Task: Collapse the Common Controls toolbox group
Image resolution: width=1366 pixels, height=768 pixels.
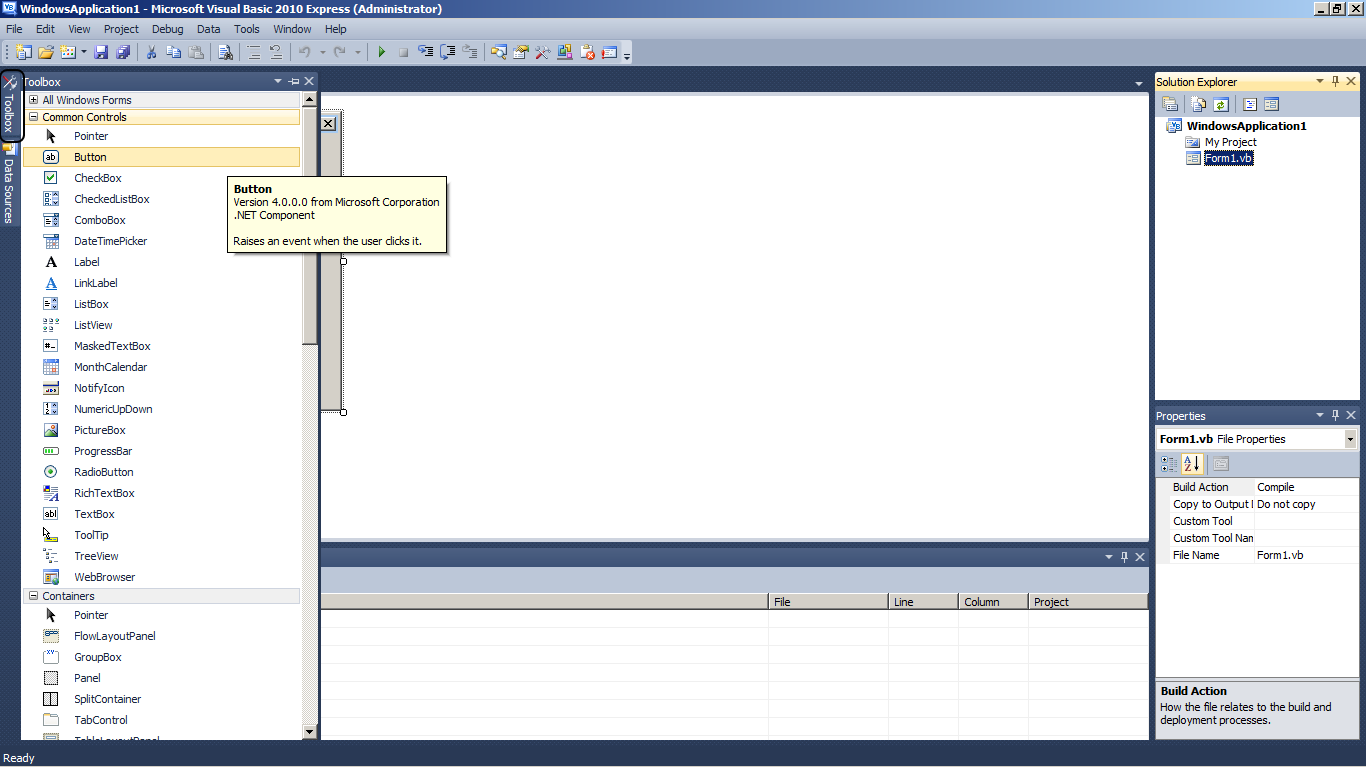Action: coord(33,117)
